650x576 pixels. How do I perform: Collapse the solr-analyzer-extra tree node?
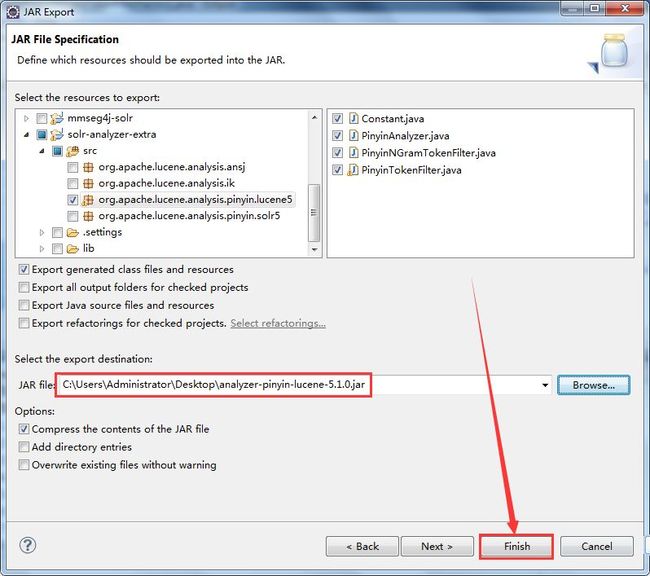click(x=27, y=135)
